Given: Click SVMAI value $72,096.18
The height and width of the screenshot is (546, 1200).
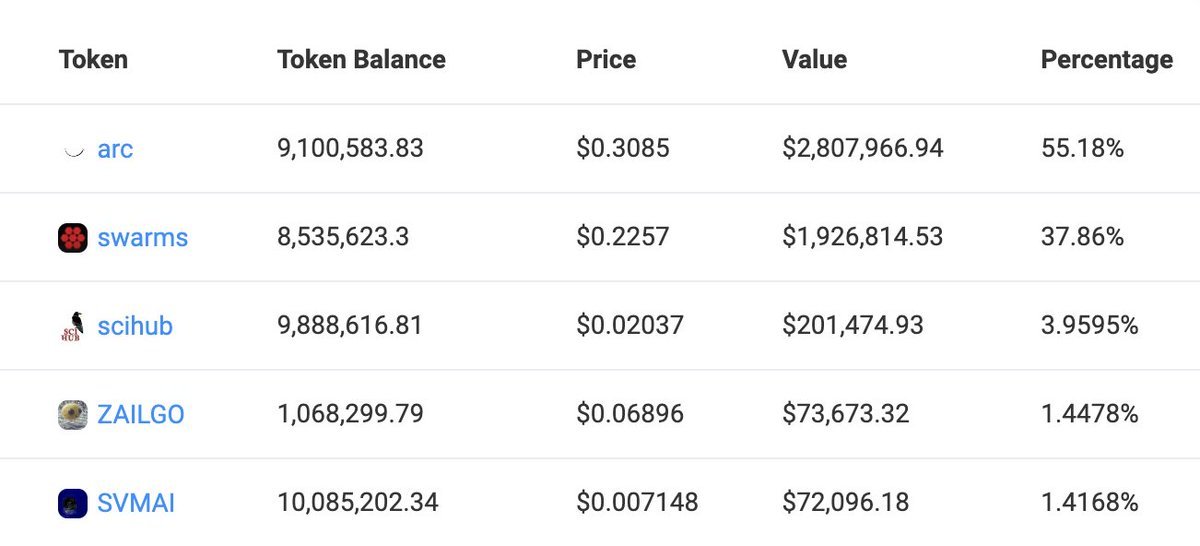Looking at the screenshot, I should point(845,503).
